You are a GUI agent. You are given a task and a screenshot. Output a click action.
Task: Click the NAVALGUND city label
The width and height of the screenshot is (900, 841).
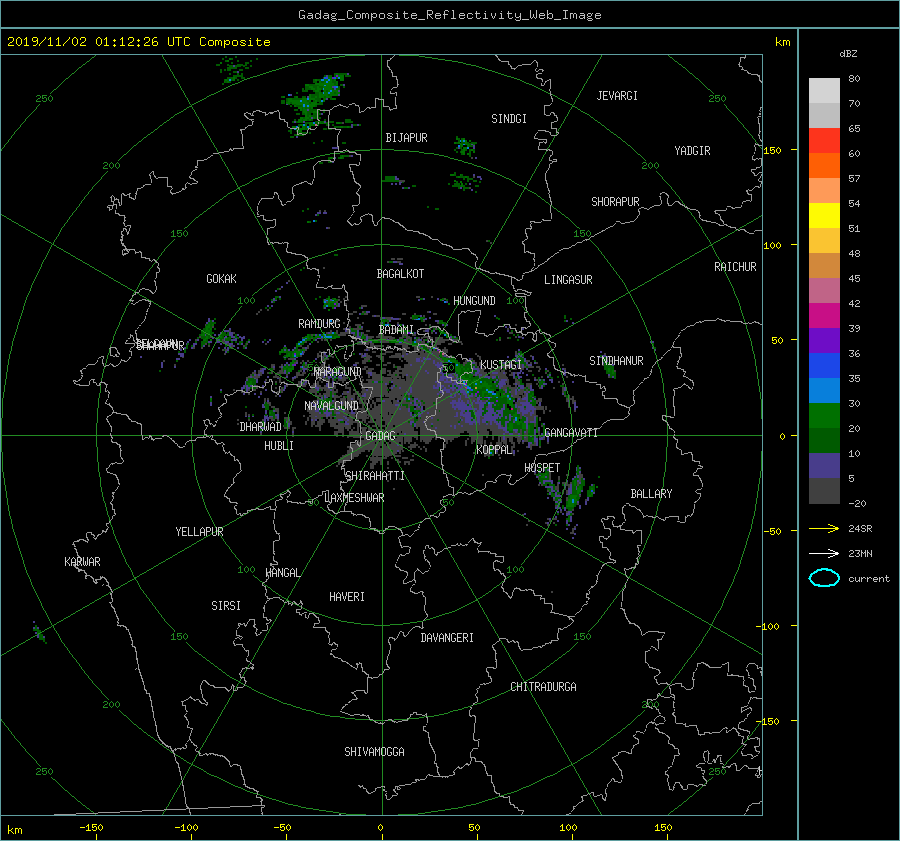331,406
